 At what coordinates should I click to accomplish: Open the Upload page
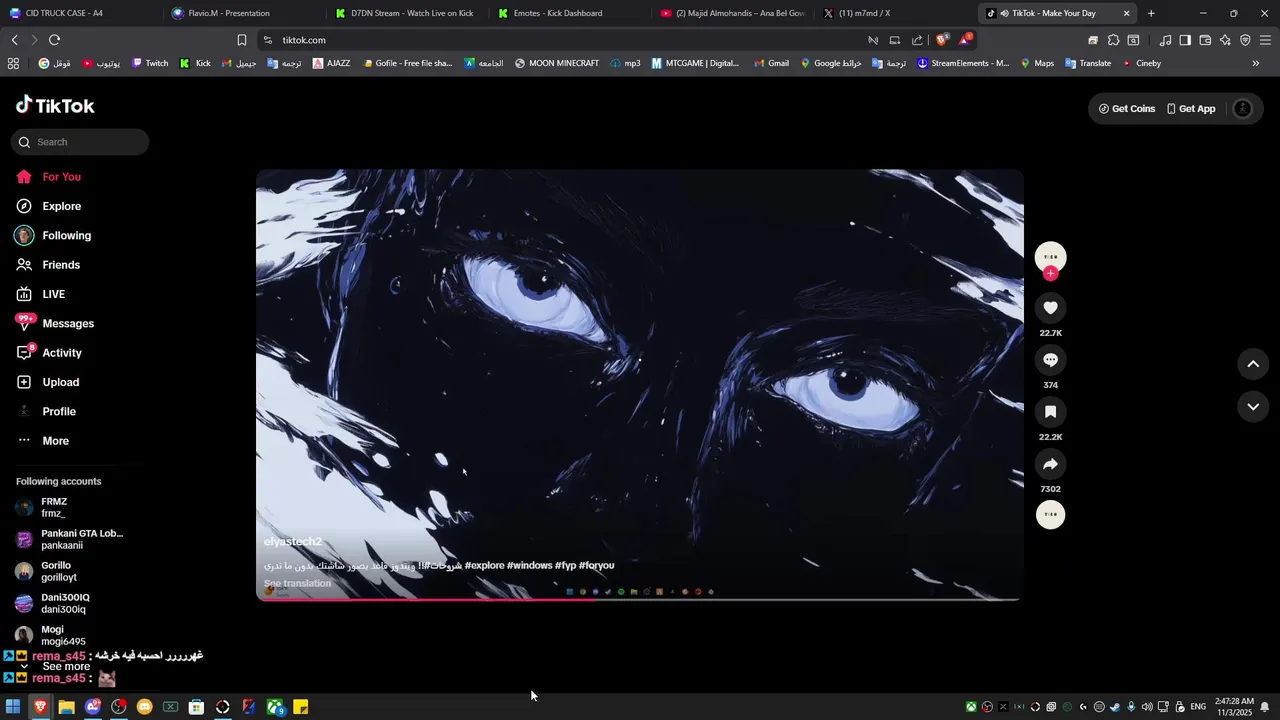tap(49, 382)
